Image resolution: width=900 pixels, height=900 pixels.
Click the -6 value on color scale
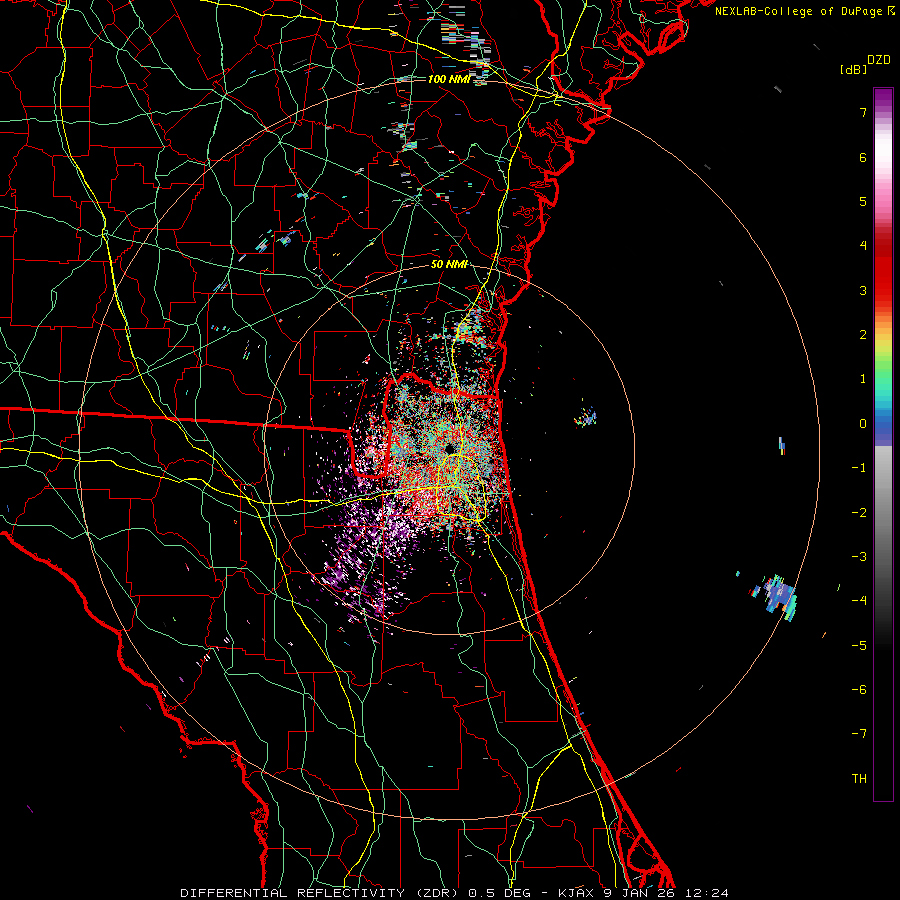pyautogui.click(x=859, y=689)
